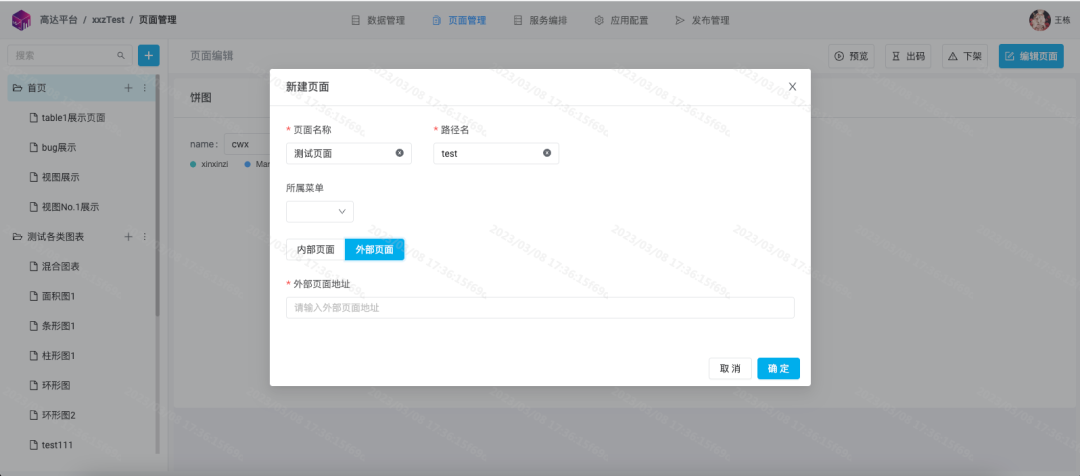
Task: Select the 视图No.1展示 page
Action: pyautogui.click(x=71, y=207)
